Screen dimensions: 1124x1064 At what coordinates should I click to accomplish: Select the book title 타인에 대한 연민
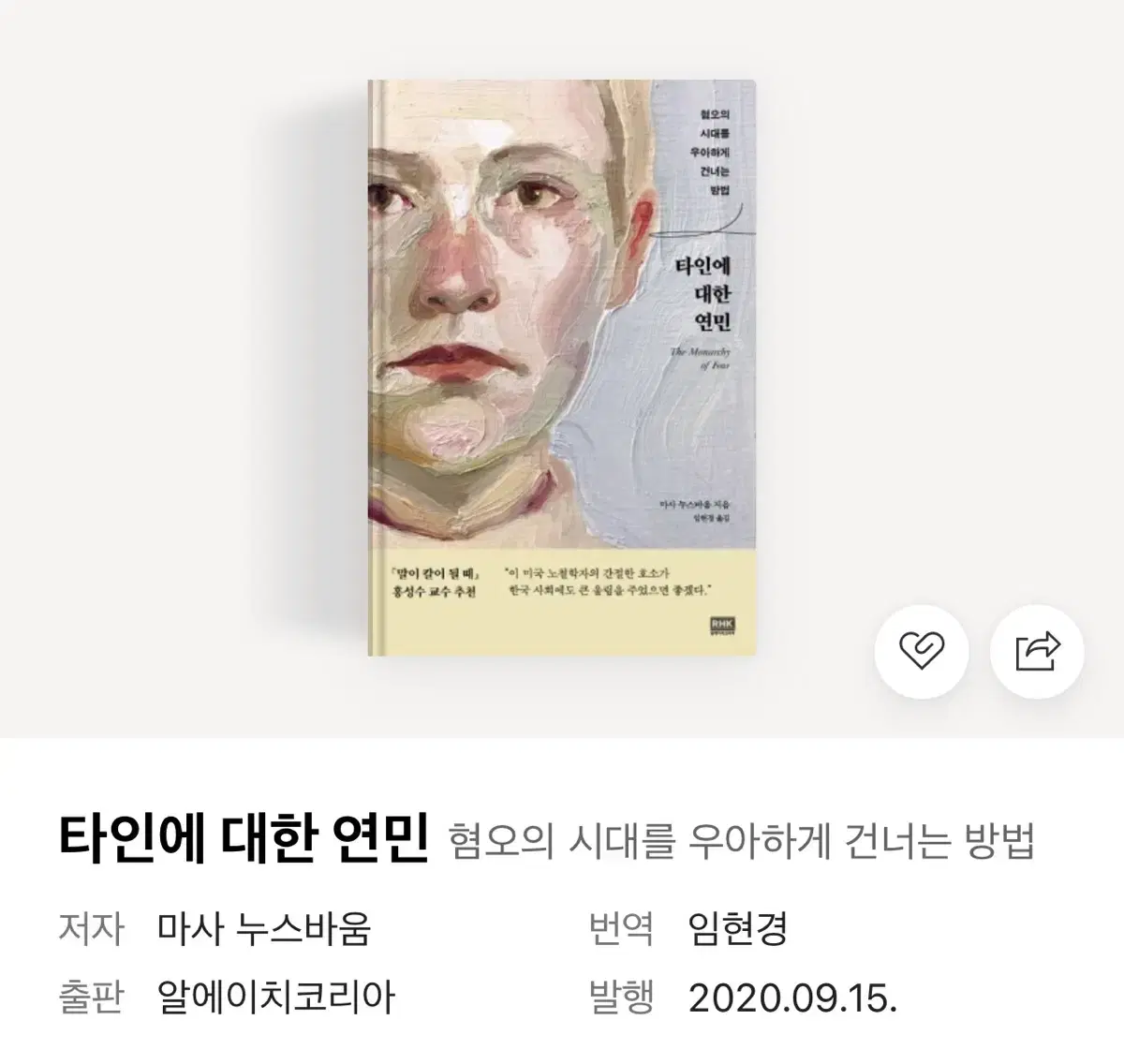pos(244,838)
